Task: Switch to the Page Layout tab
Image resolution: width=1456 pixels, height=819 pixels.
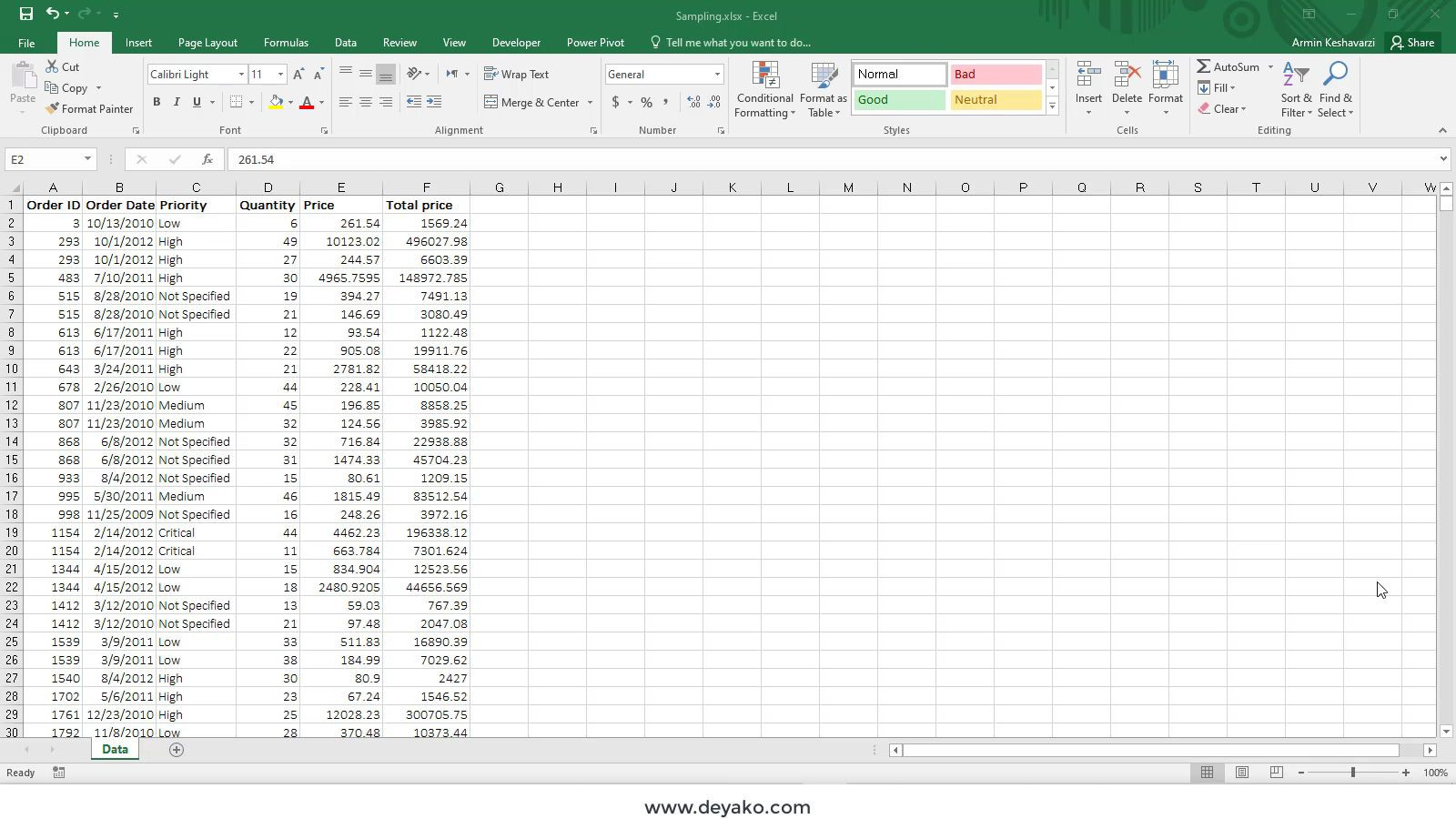Action: click(207, 43)
